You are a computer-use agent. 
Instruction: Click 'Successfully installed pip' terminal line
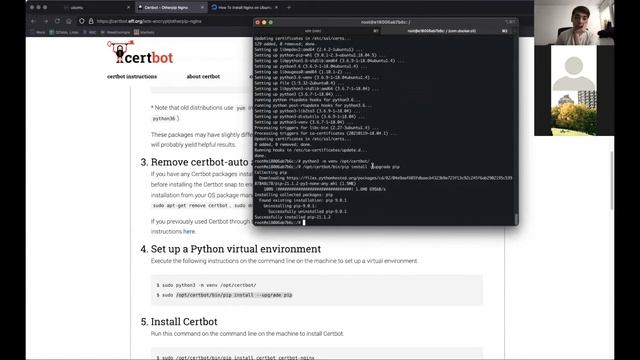292,217
